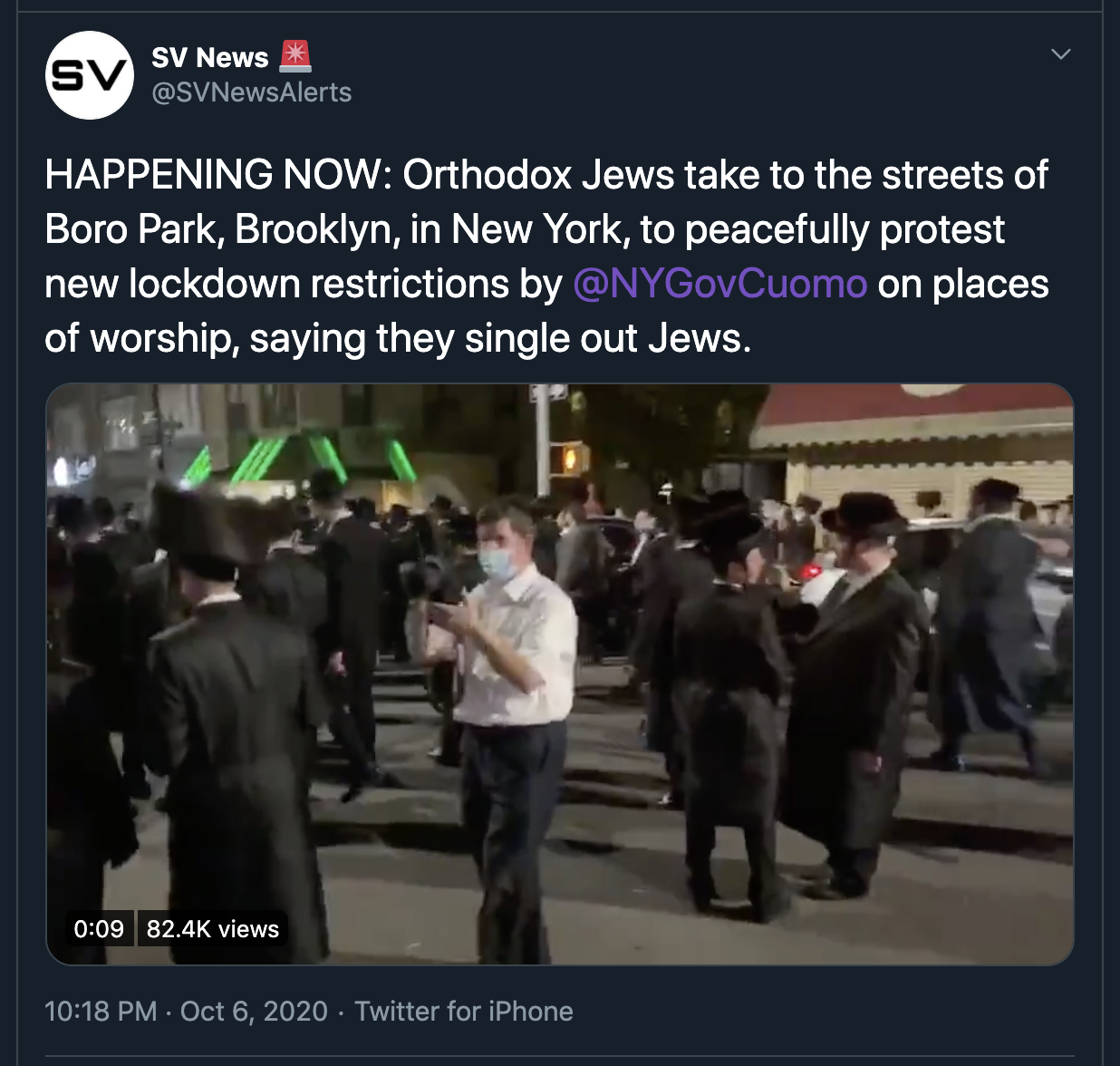Play the Boro Park protest video

tap(559, 674)
